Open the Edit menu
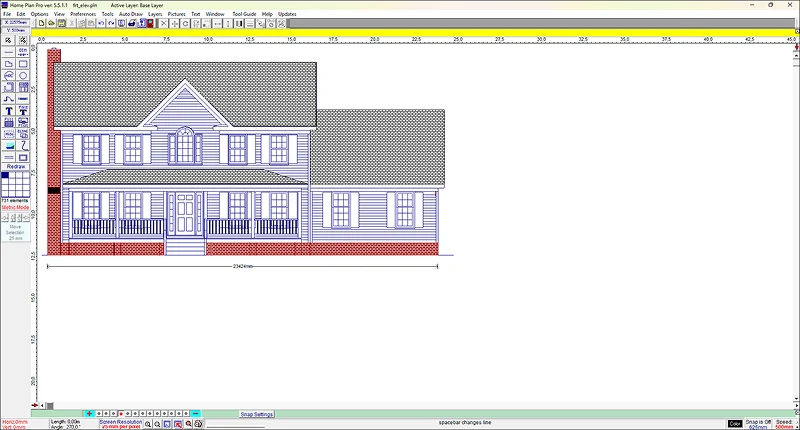 pos(21,14)
